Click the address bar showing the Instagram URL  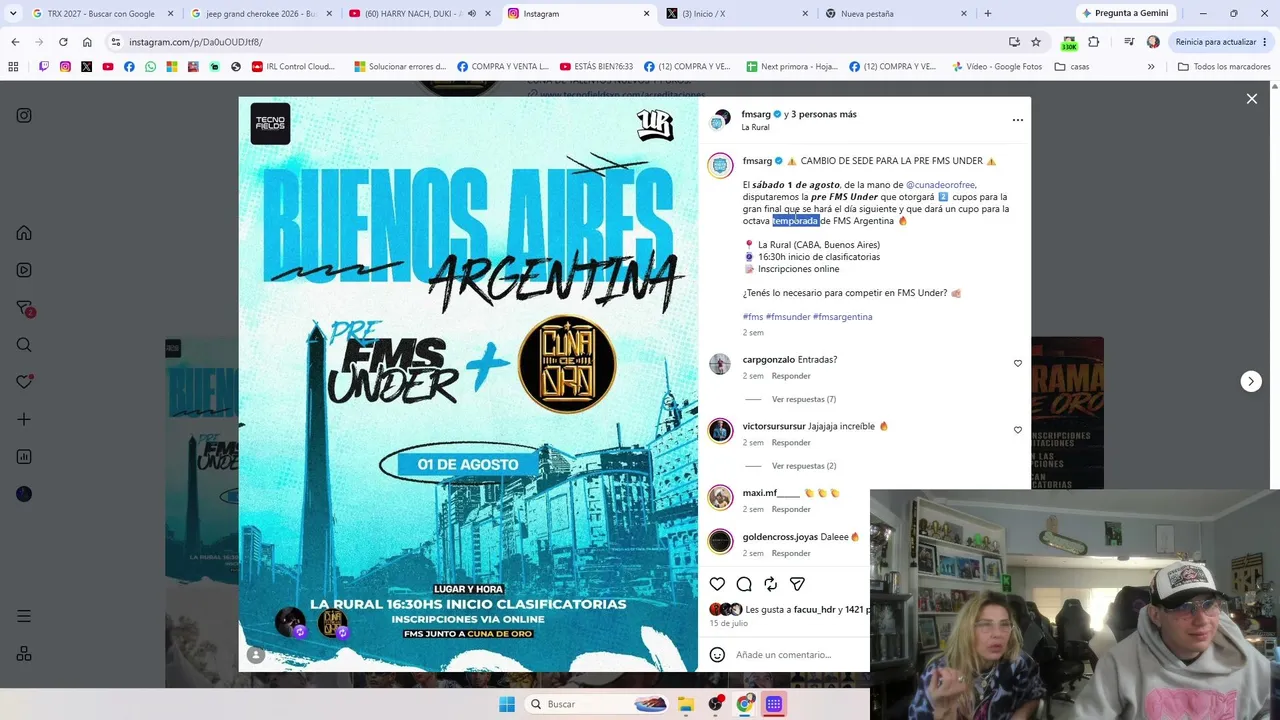pos(556,42)
